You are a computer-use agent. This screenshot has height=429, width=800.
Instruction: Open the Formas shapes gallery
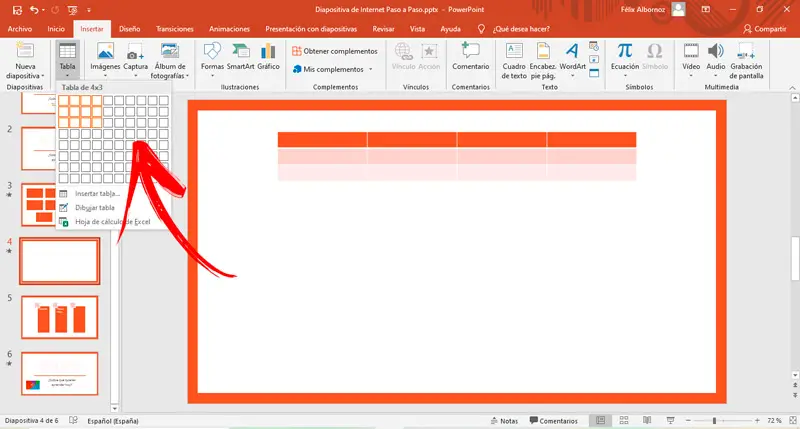click(212, 60)
